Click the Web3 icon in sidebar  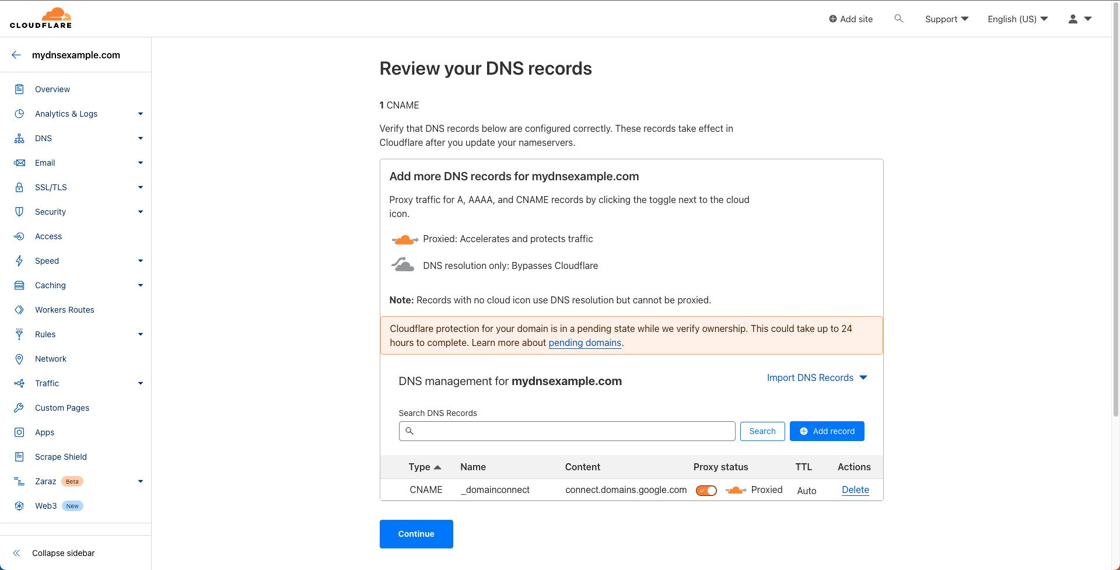pos(19,506)
